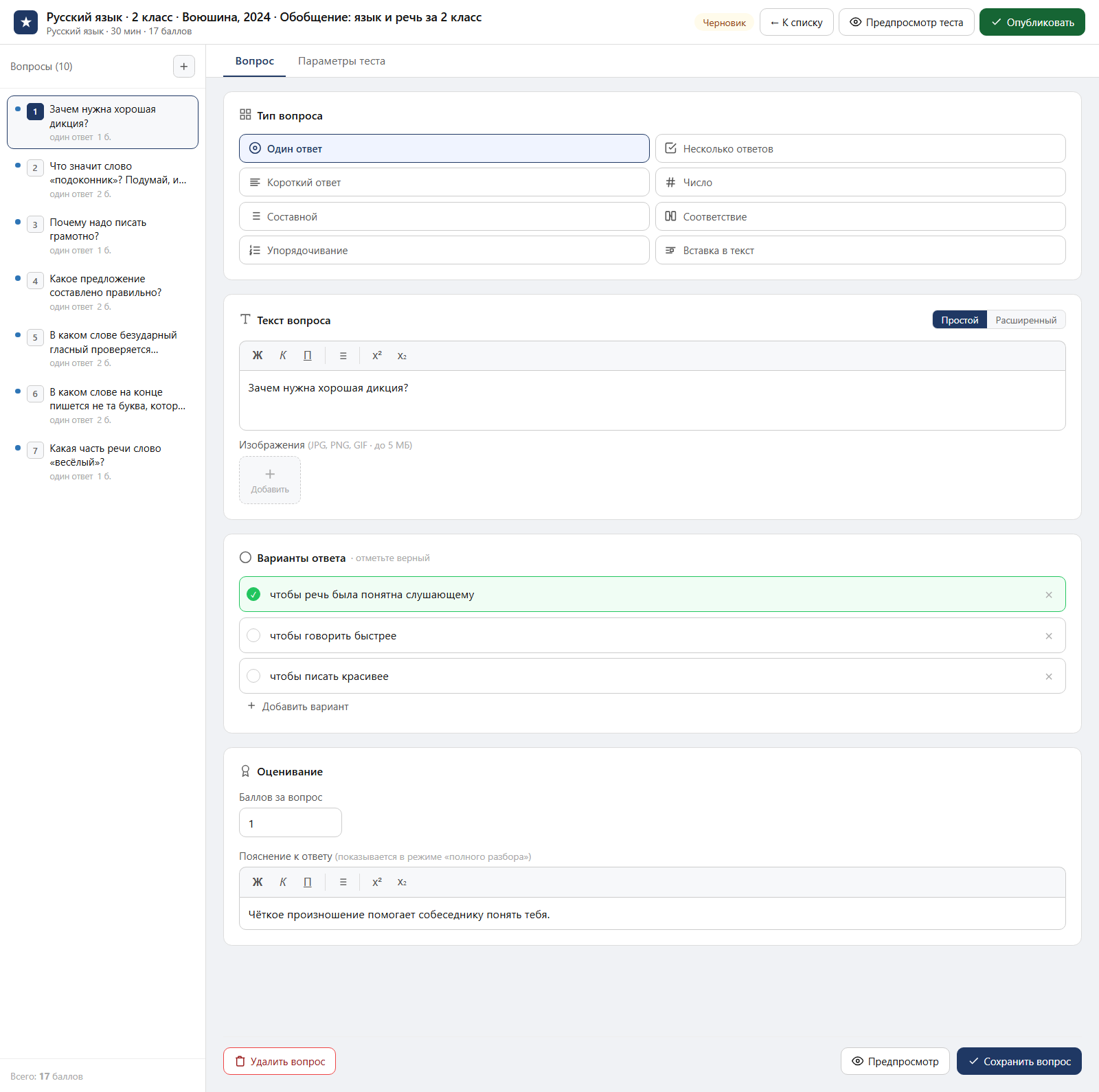Insert a list in the question text toolbar

tap(343, 356)
